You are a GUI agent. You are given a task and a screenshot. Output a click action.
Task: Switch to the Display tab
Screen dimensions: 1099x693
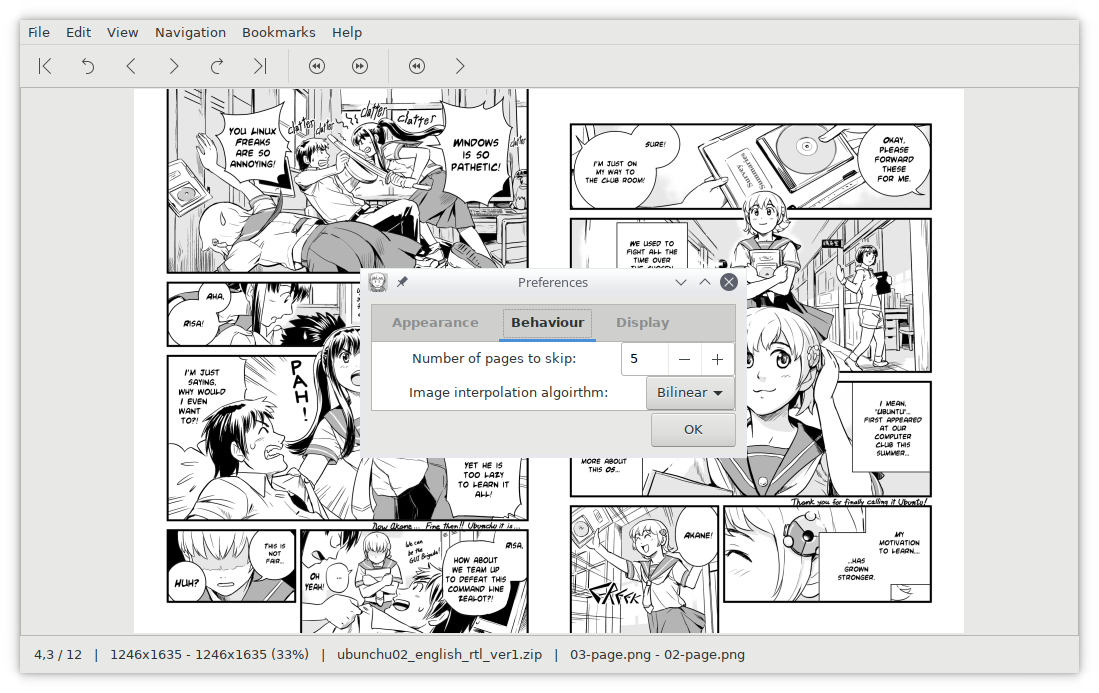tap(643, 323)
